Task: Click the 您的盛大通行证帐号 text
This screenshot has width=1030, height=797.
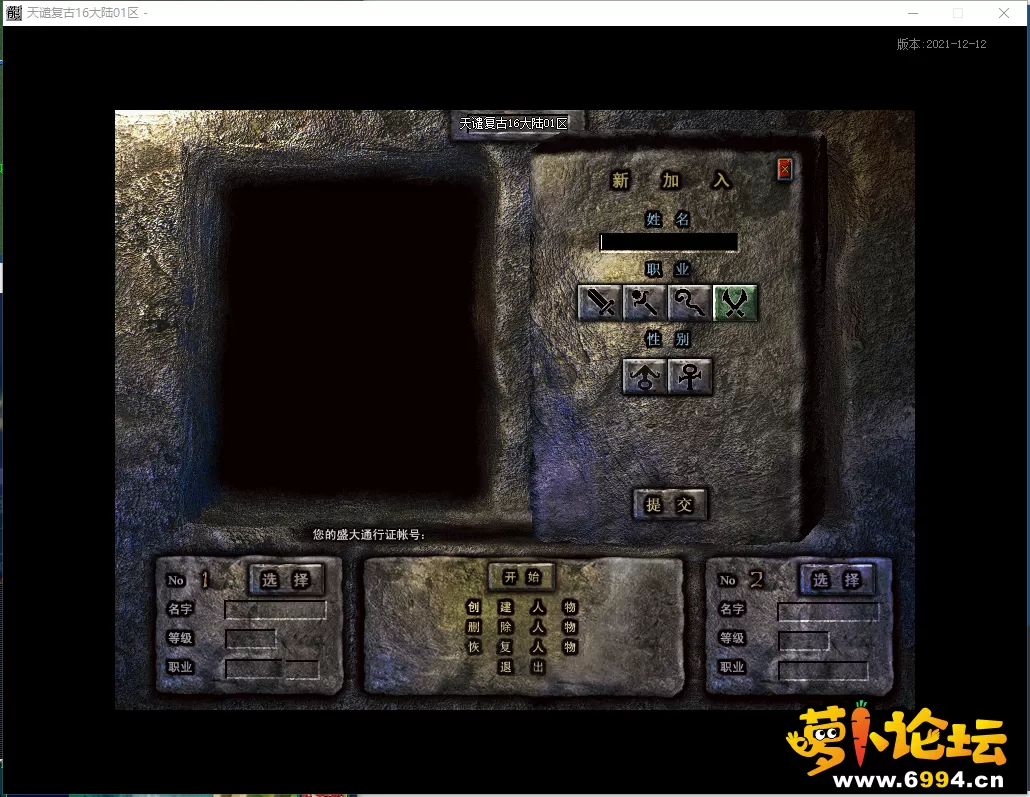Action: click(x=369, y=534)
